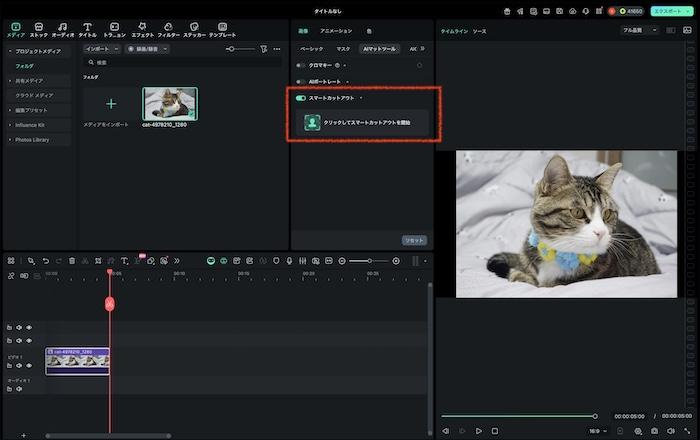Switch to the アニメーション tab

pos(335,31)
